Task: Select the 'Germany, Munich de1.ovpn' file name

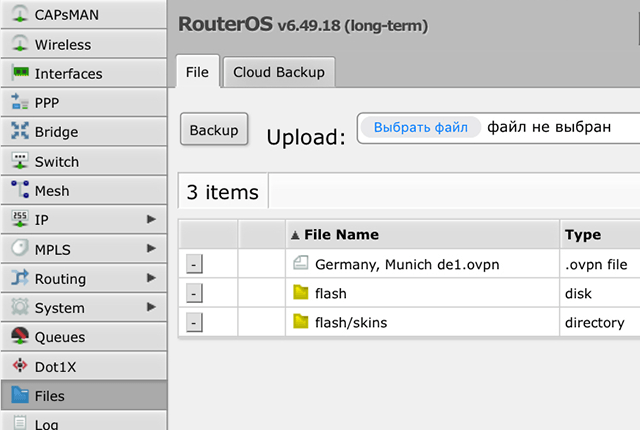Action: click(x=407, y=264)
